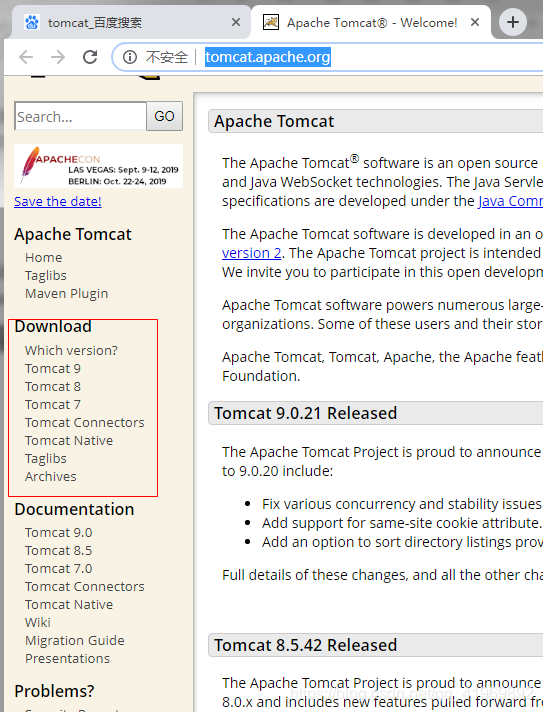
Task: Click the Tomcat favicon on active tab
Action: point(271,22)
